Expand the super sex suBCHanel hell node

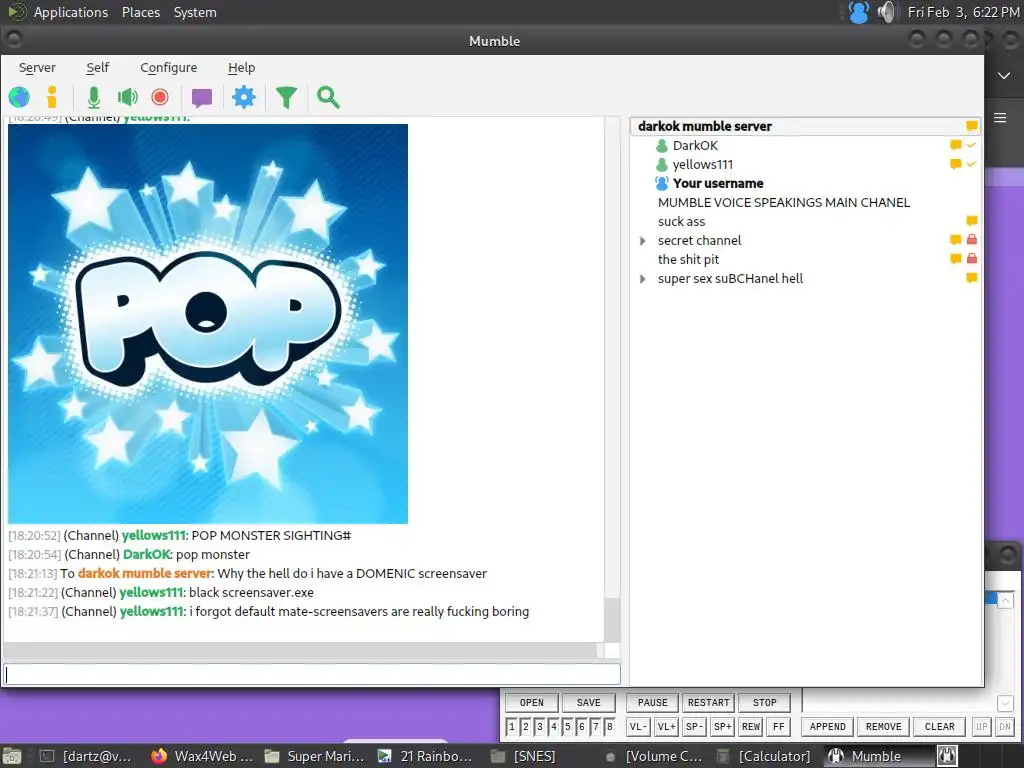(x=643, y=279)
